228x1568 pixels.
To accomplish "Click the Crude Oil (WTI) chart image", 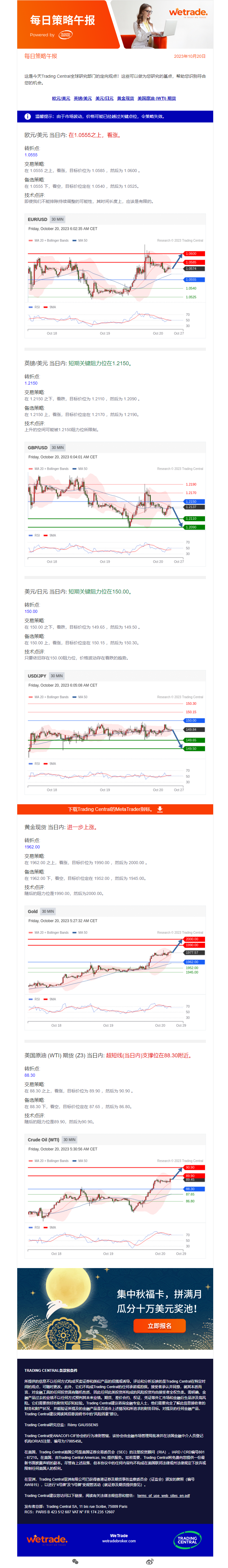I will [x=116, y=1196].
